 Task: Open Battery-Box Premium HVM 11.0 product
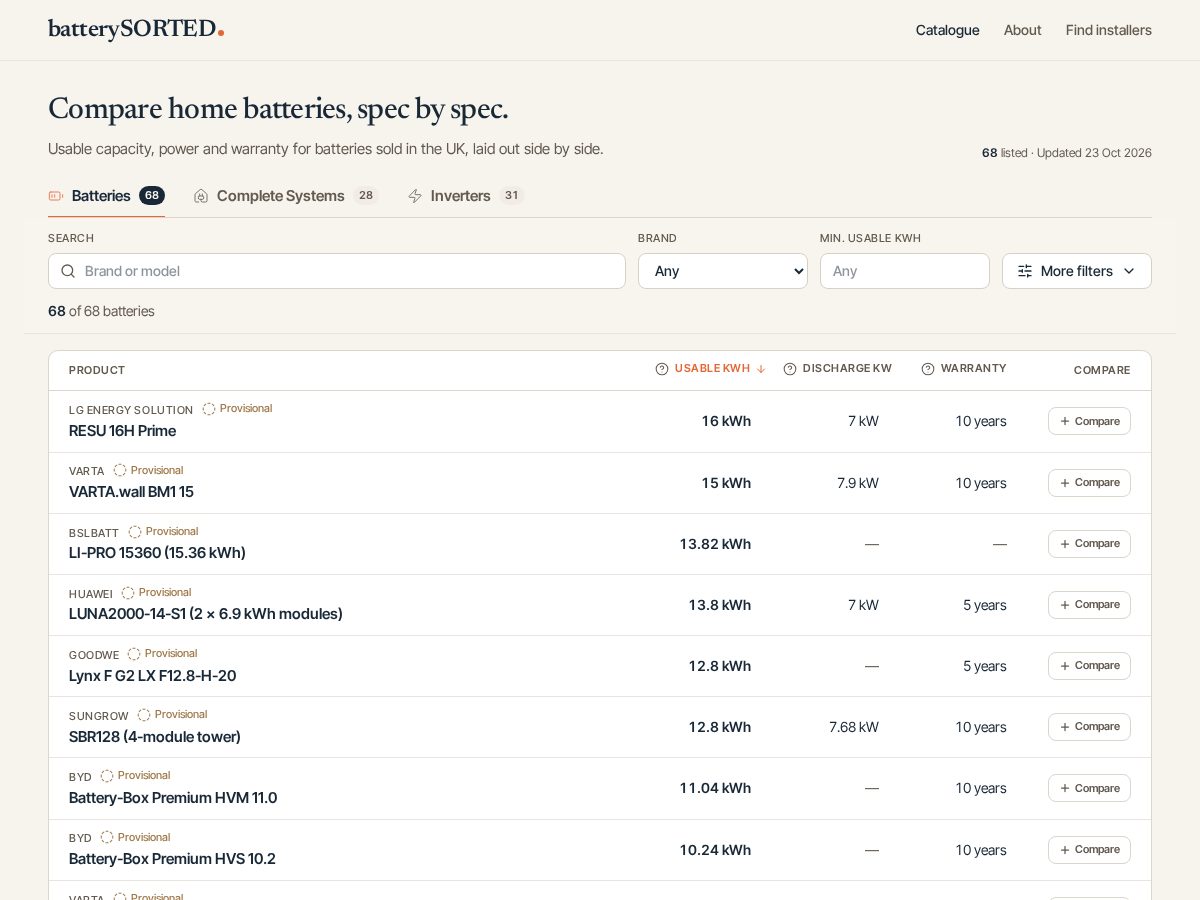[173, 798]
